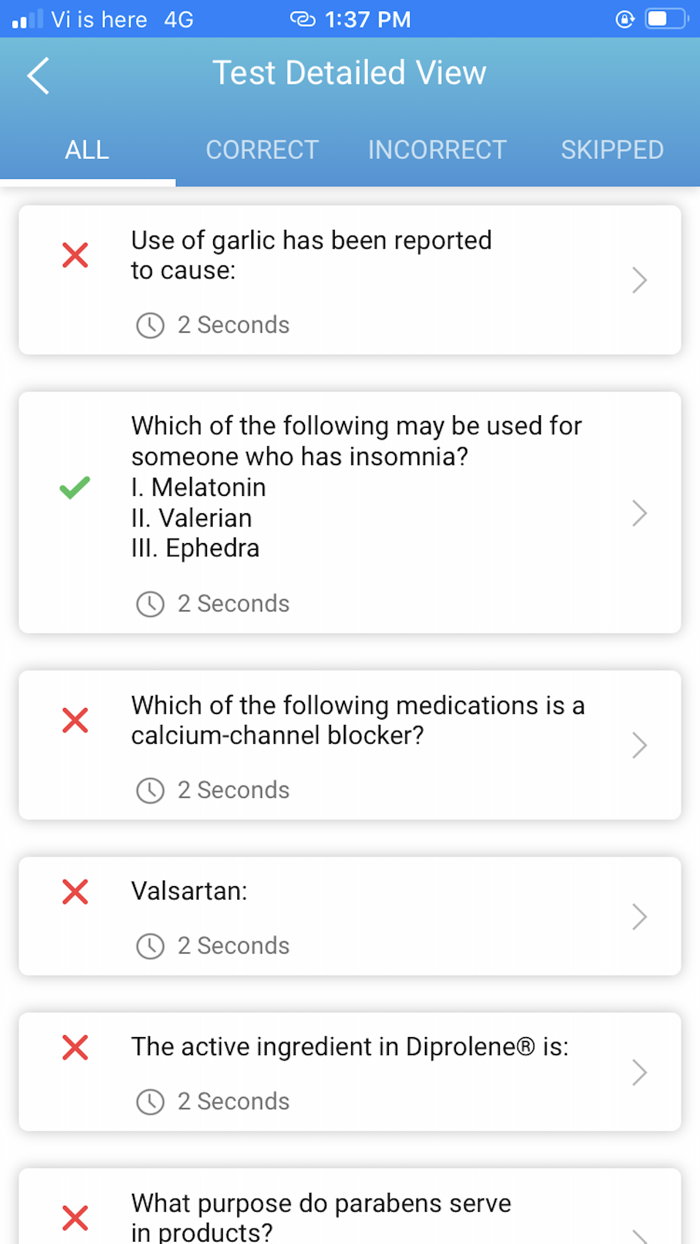
Task: Stay on the ALL tab
Action: coord(87,149)
